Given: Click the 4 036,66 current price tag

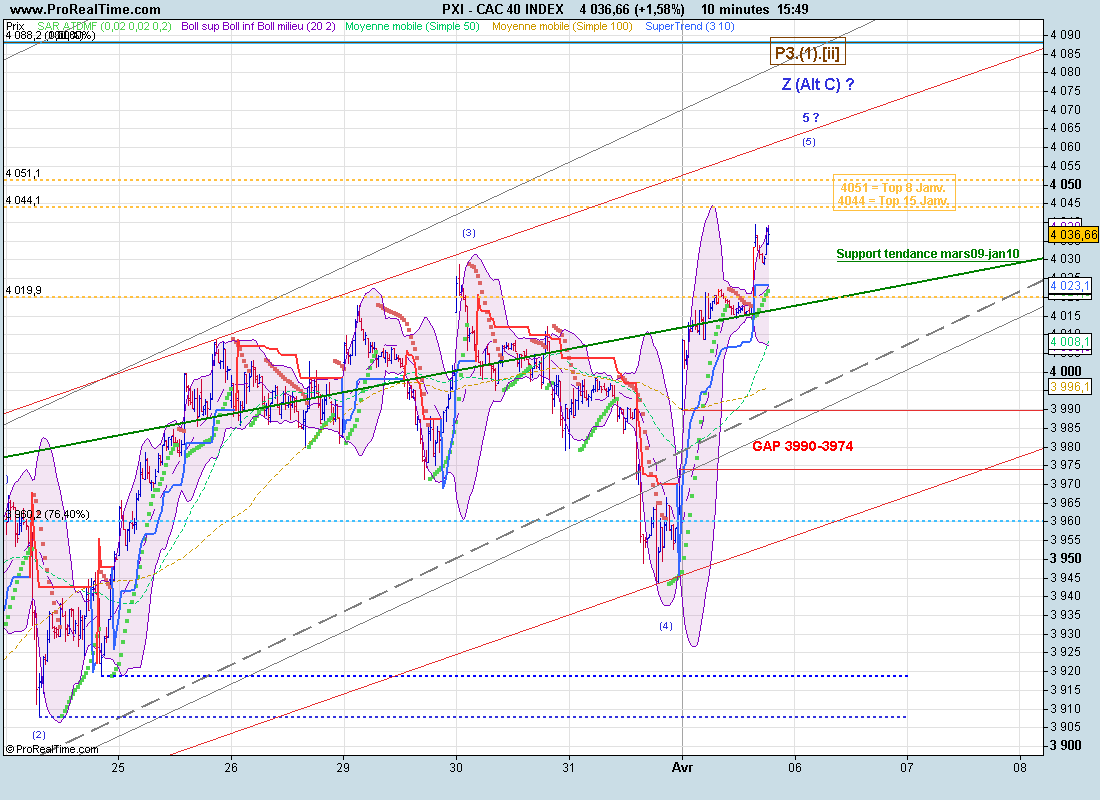Looking at the screenshot, I should pyautogui.click(x=1073, y=234).
